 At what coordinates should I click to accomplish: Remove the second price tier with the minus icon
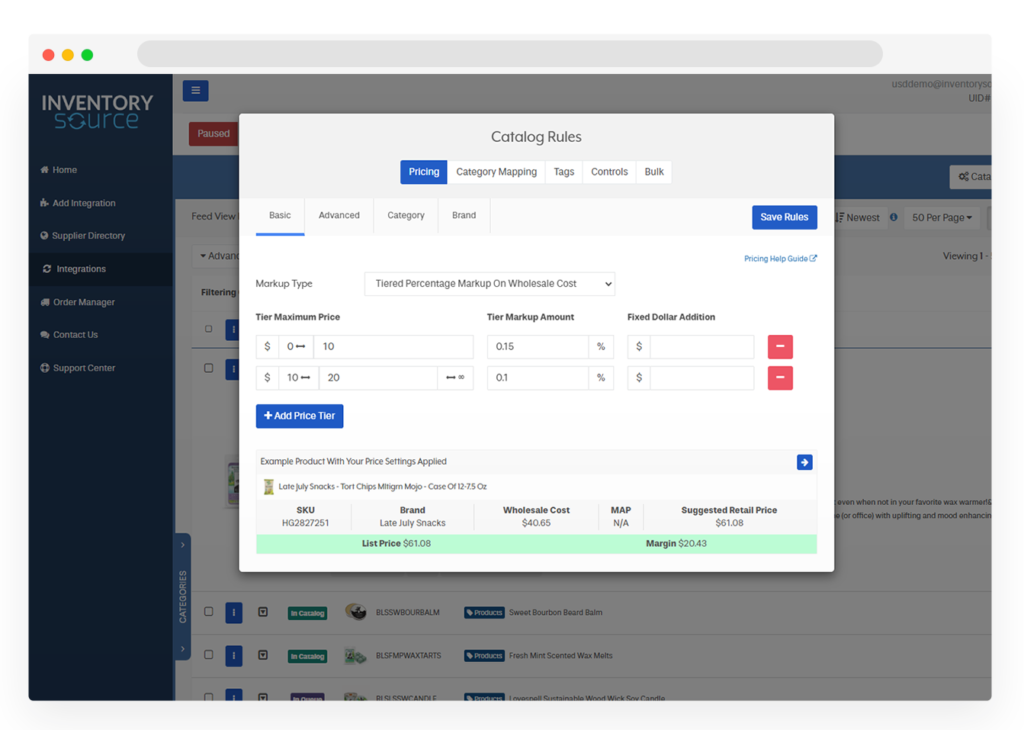click(780, 377)
